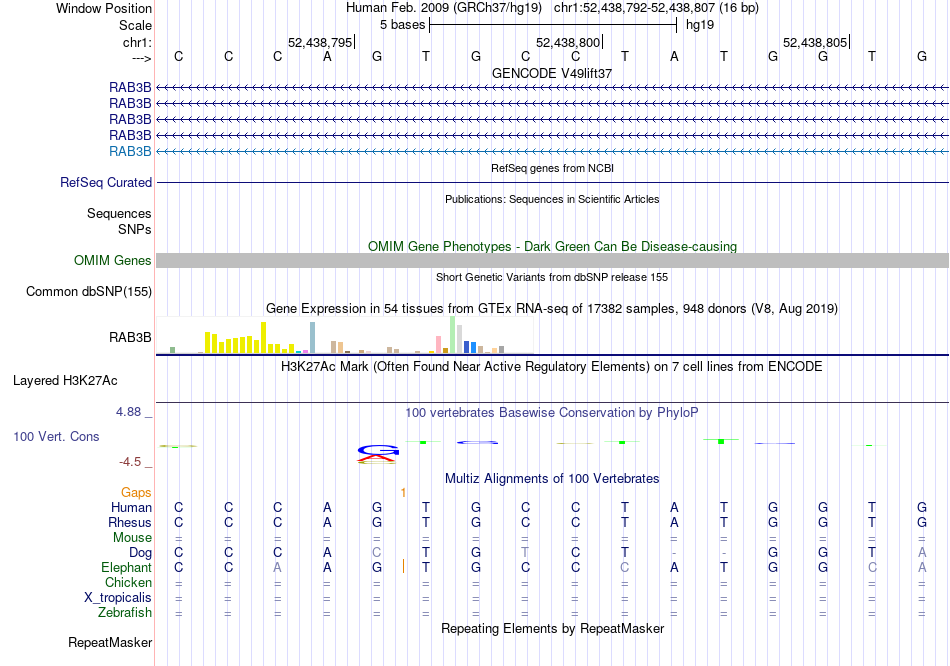Screen dimensions: 950x666
Task: Click the 52,438,795 position marker
Action: pyautogui.click(x=321, y=42)
